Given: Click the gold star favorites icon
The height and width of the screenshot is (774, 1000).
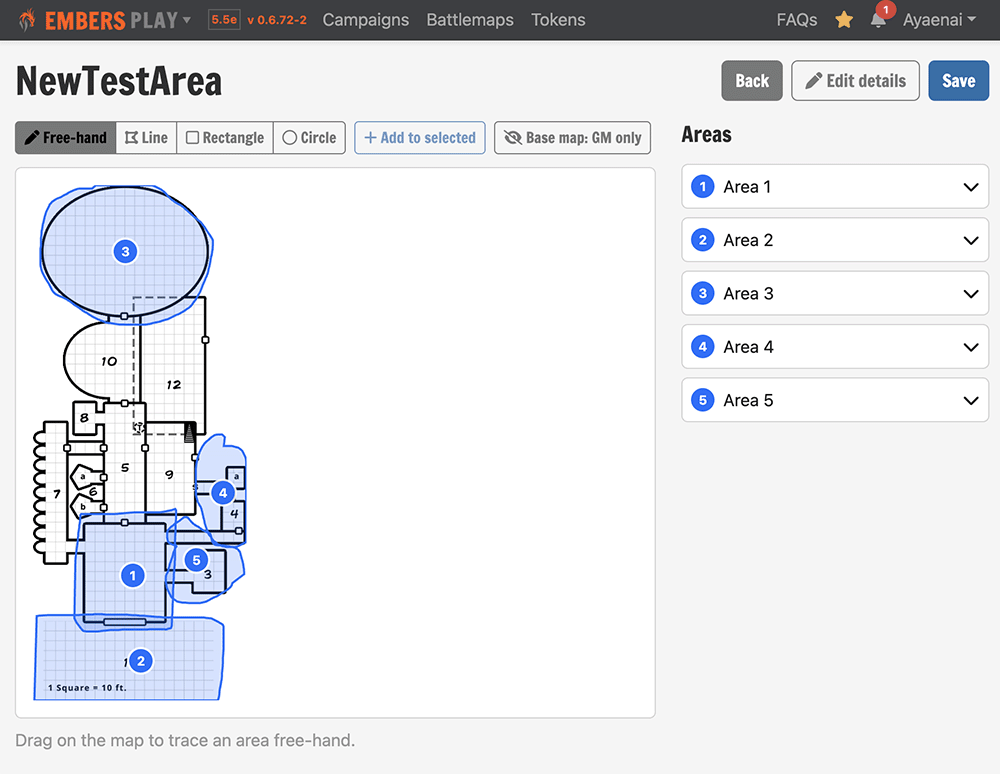Looking at the screenshot, I should point(844,20).
